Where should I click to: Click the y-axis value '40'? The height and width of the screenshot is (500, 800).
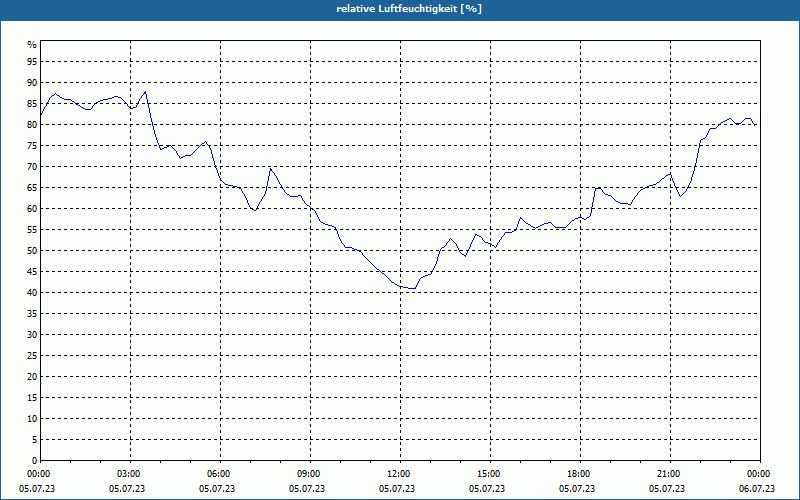pos(32,292)
